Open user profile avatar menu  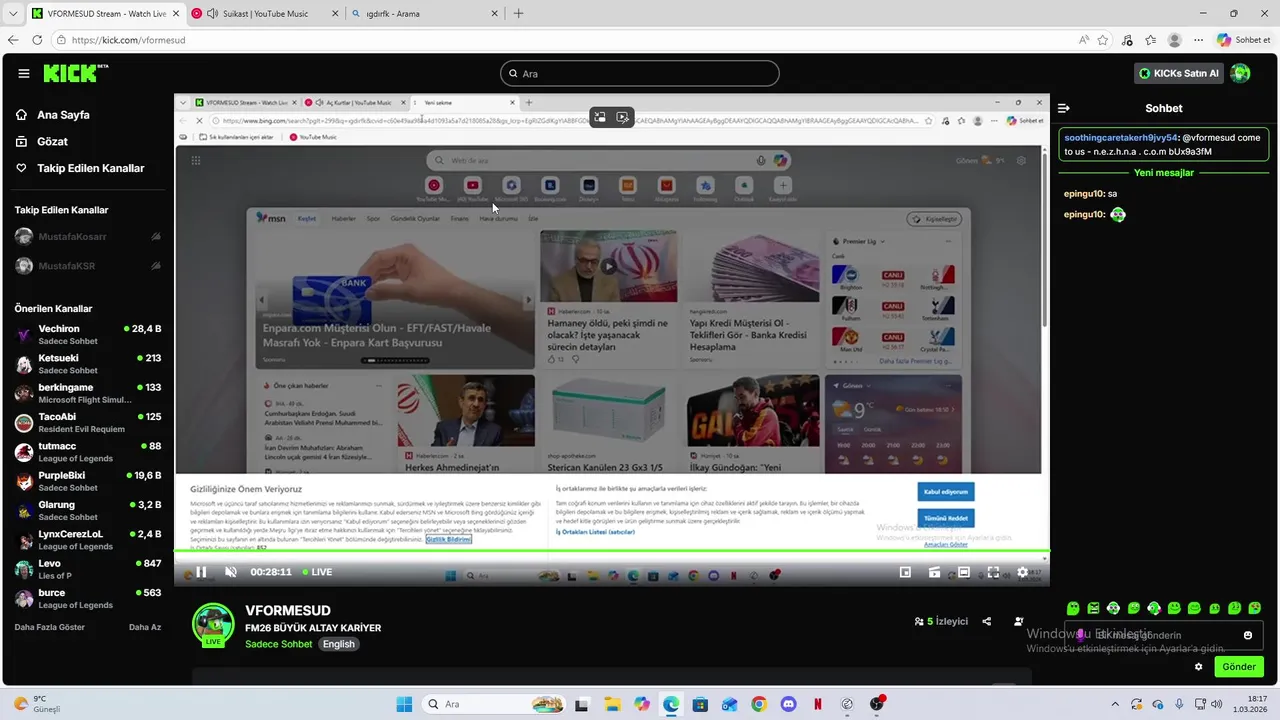coord(1240,73)
